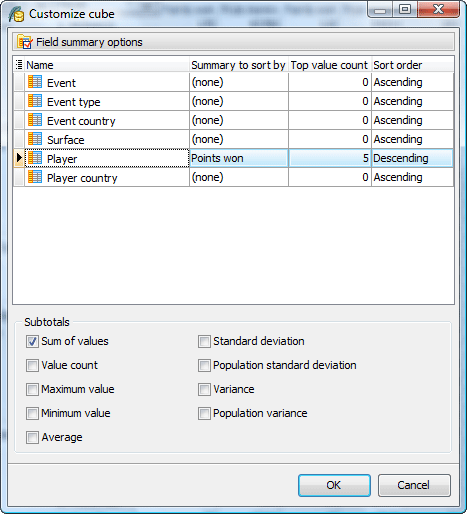This screenshot has height=514, width=467.
Task: Click the Summary to sort by header
Action: pos(239,65)
